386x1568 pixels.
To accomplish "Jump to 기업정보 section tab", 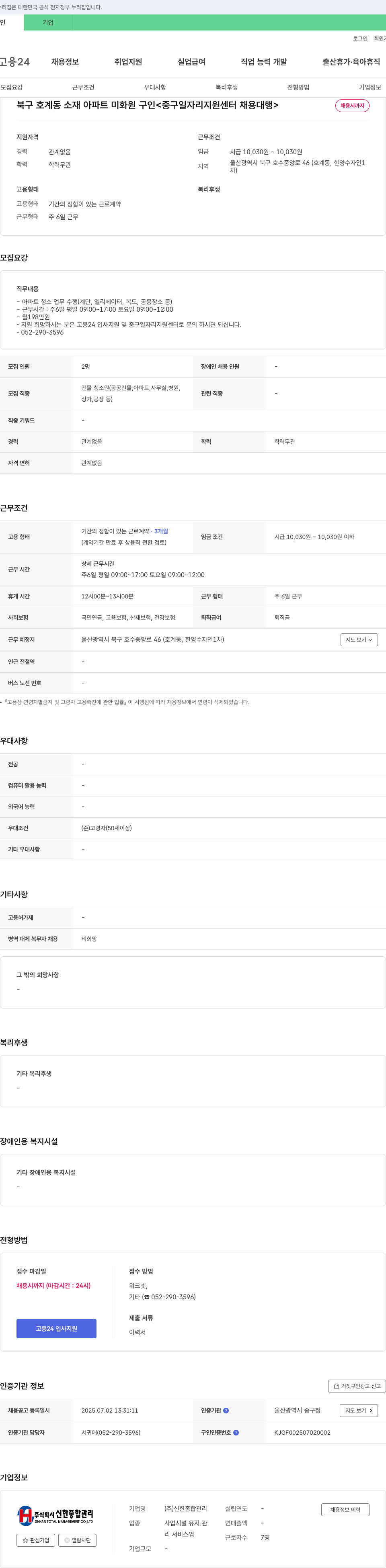I will [370, 87].
